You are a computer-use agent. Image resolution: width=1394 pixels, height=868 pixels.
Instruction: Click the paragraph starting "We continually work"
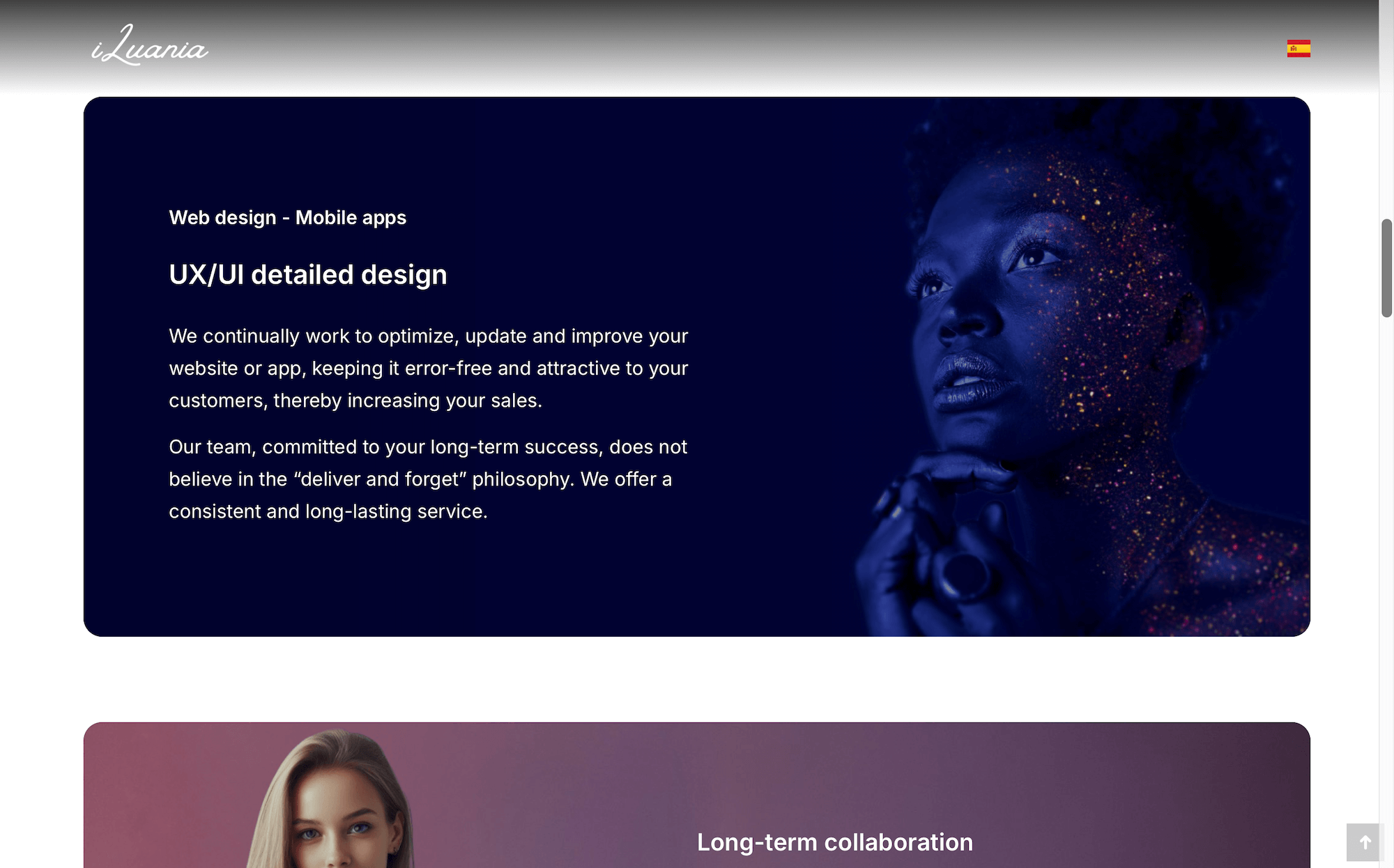(429, 368)
